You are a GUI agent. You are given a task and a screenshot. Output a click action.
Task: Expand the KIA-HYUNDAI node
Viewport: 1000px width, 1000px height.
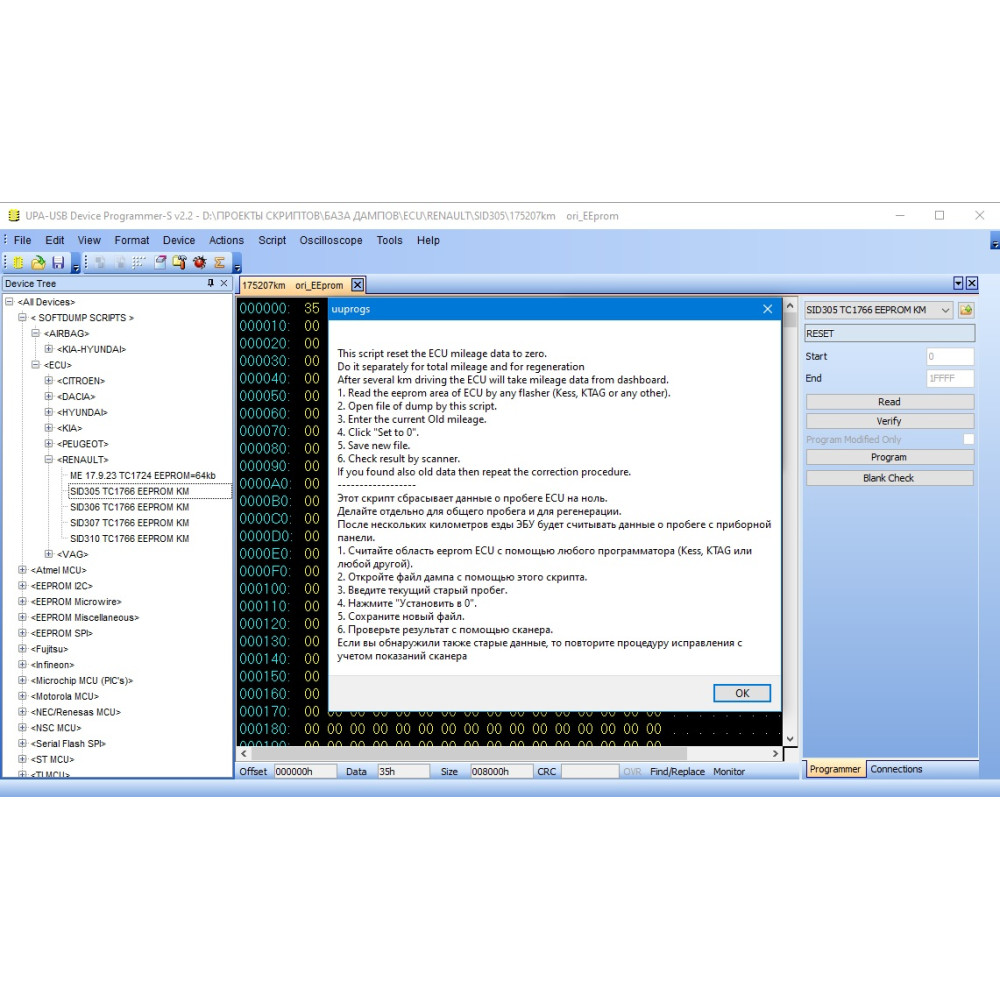pyautogui.click(x=48, y=349)
